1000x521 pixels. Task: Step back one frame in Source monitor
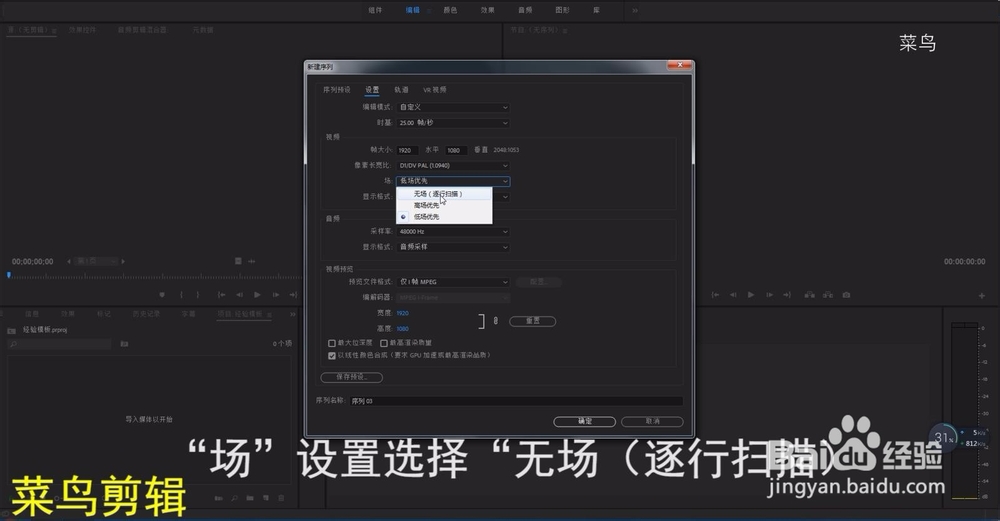(x=239, y=295)
